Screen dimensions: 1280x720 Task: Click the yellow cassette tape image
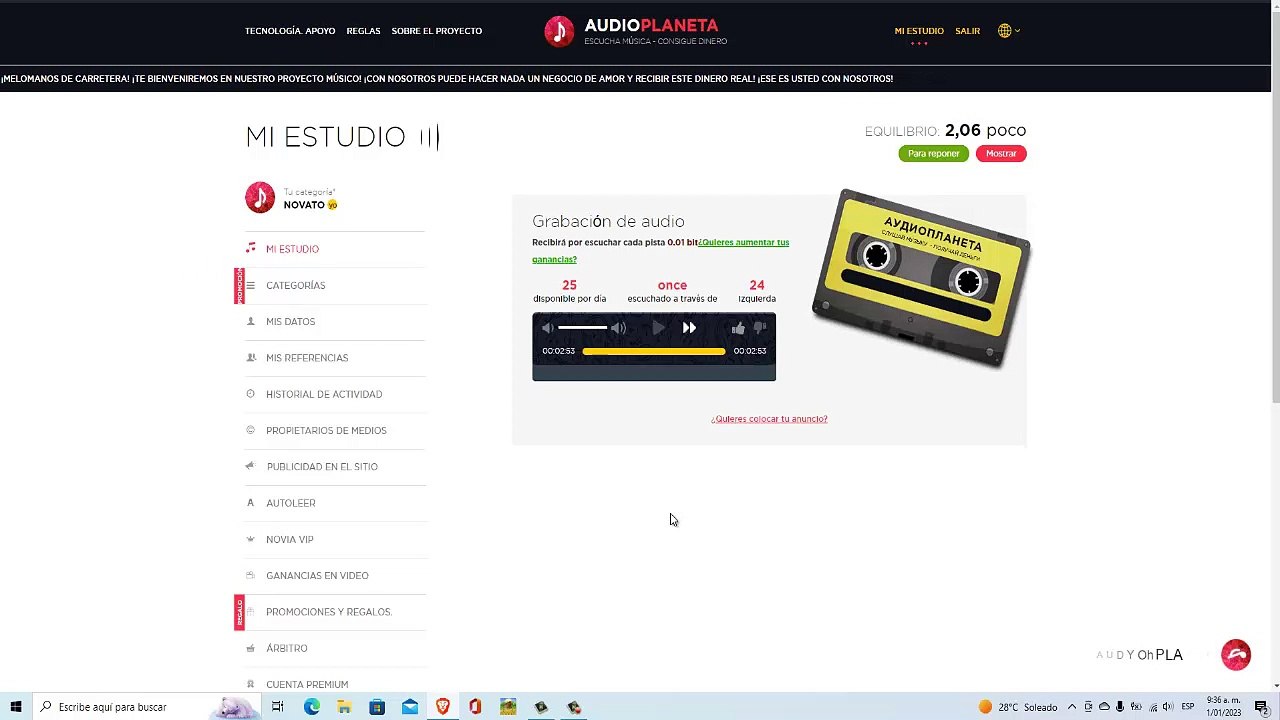click(x=921, y=278)
